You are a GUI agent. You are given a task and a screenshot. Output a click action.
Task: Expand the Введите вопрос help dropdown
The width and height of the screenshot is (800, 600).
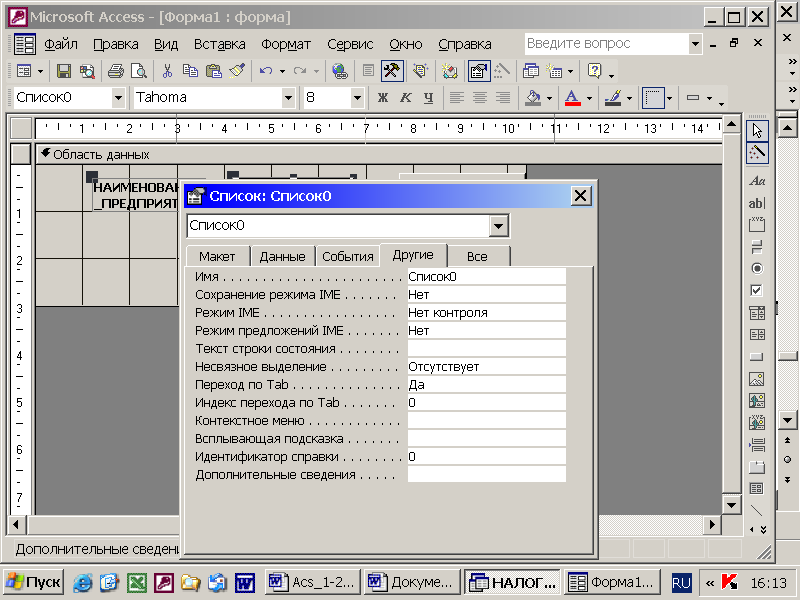coord(695,44)
